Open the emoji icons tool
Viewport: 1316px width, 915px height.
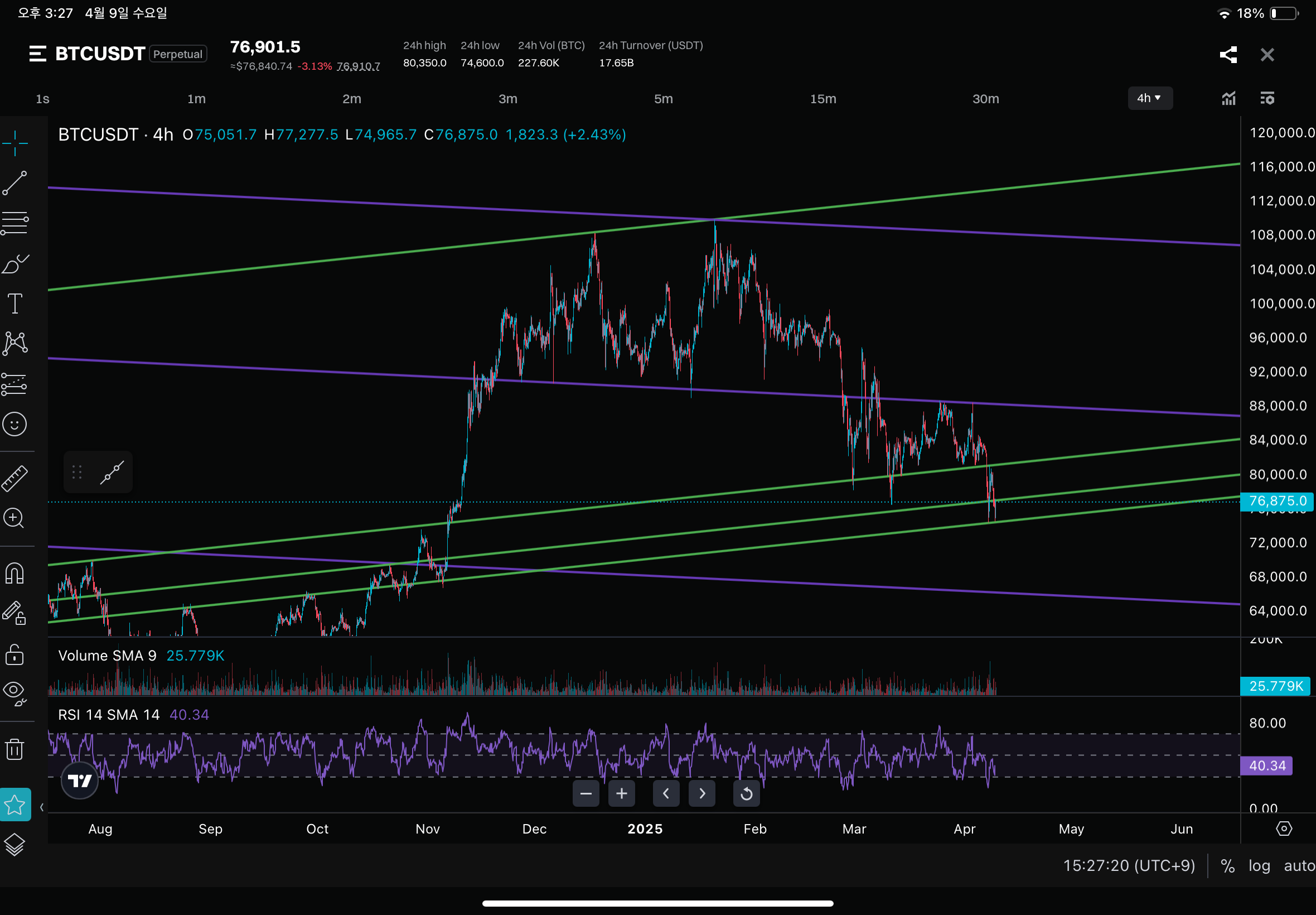15,424
